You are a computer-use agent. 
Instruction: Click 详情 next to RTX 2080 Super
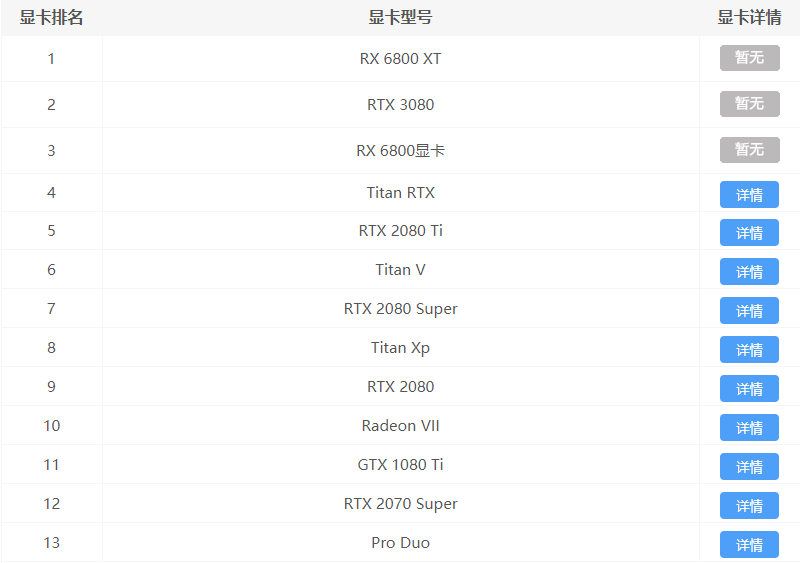[x=749, y=311]
